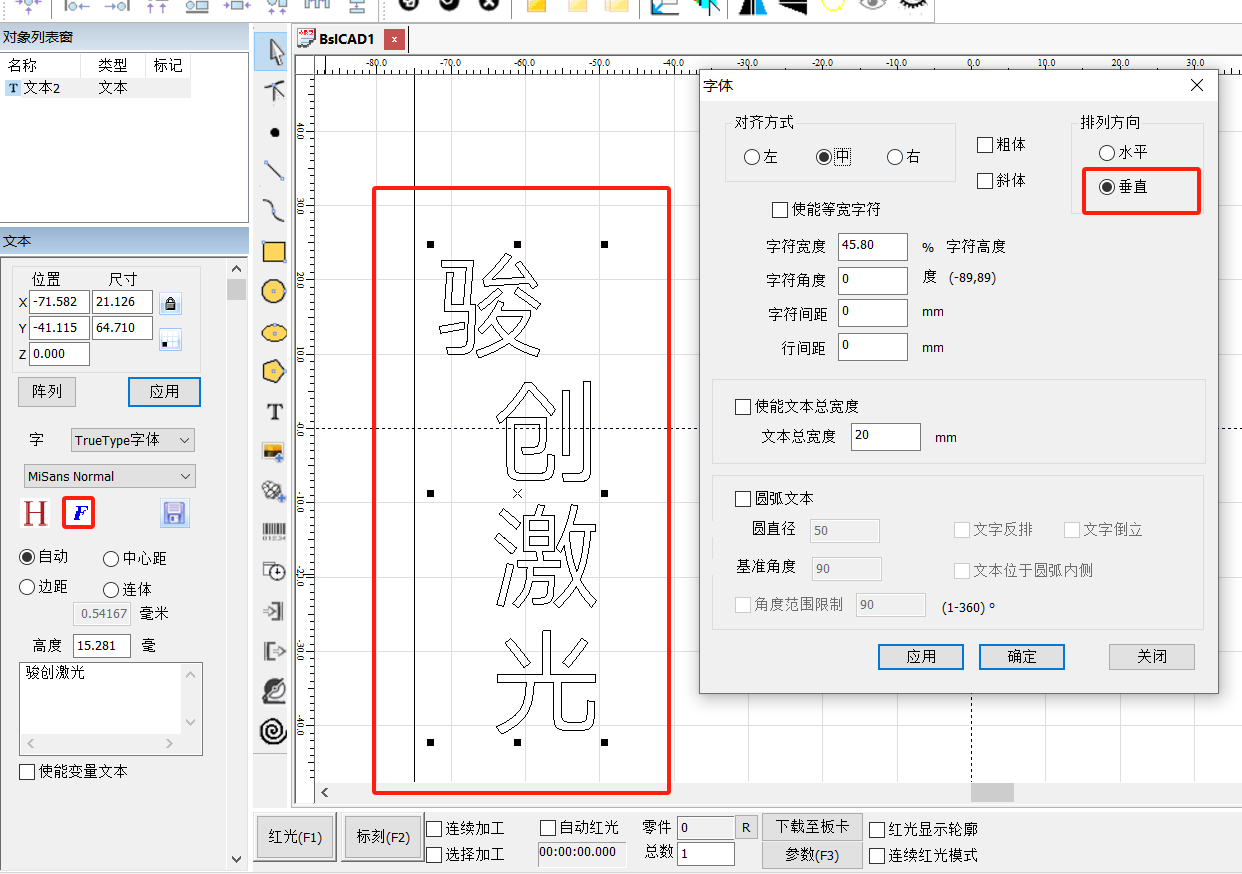Select the Bezier curve tool
Image resolution: width=1242 pixels, height=874 pixels.
click(x=272, y=210)
